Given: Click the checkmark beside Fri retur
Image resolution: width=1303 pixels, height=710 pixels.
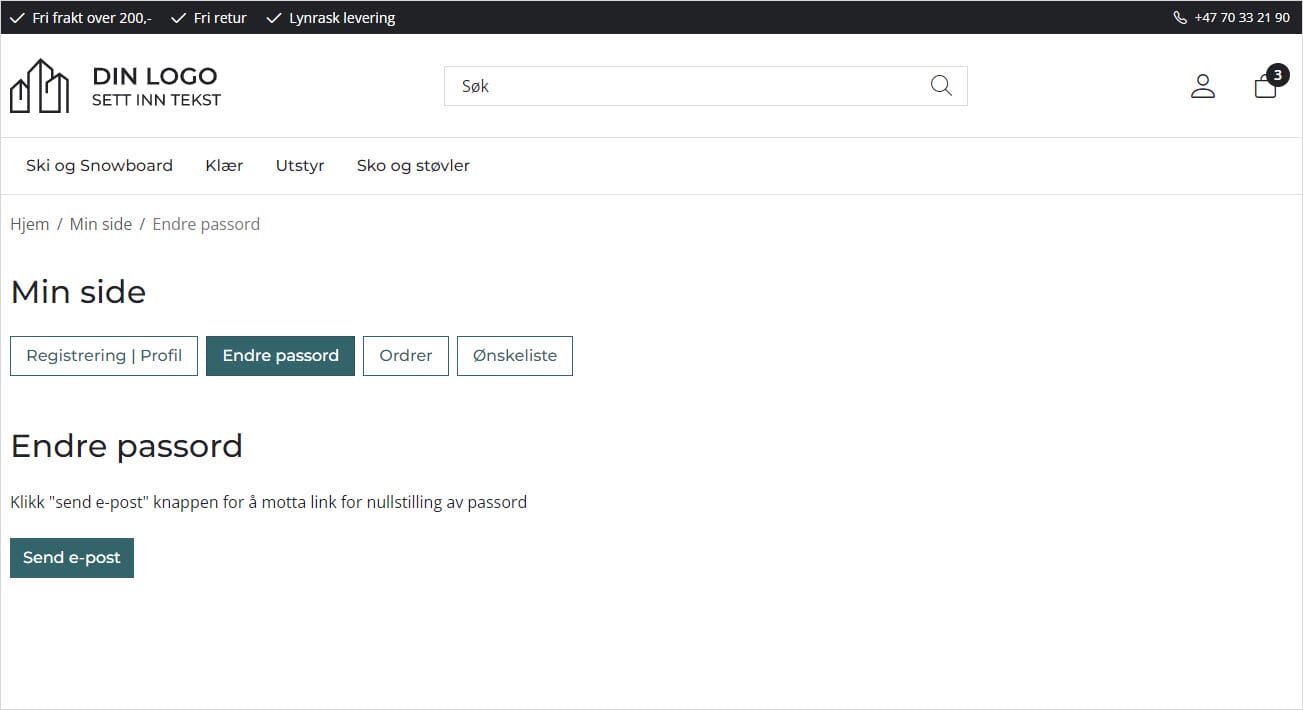Looking at the screenshot, I should click(x=179, y=18).
